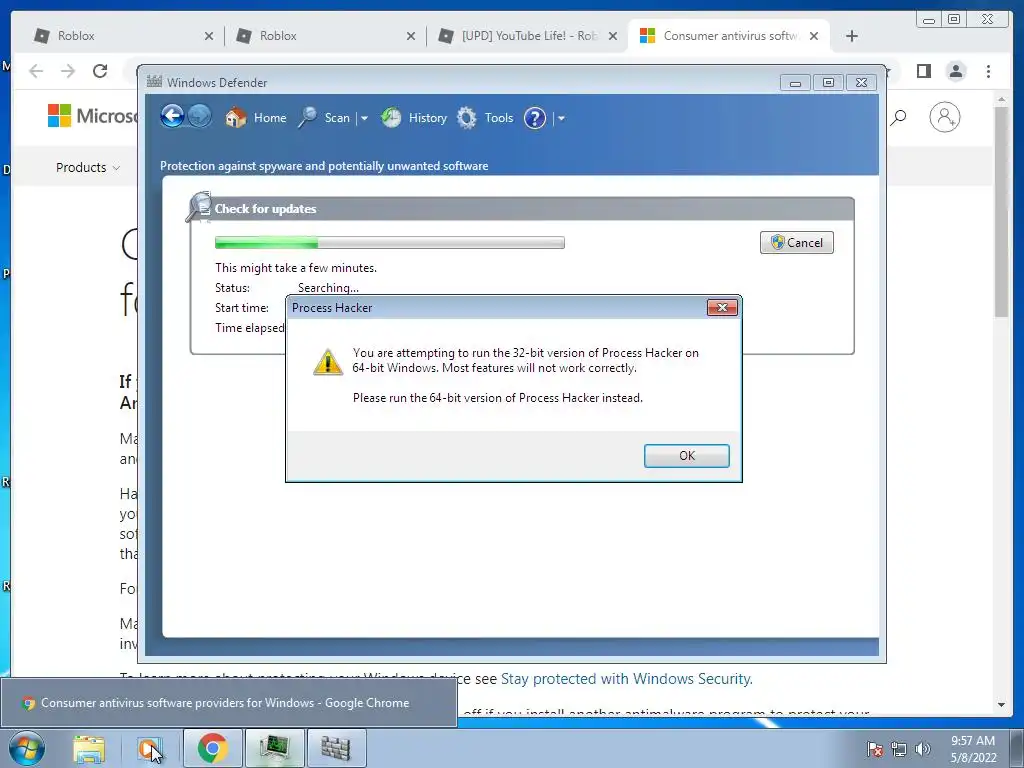
Task: Click the Microsoft sign-in account icon
Action: (944, 117)
